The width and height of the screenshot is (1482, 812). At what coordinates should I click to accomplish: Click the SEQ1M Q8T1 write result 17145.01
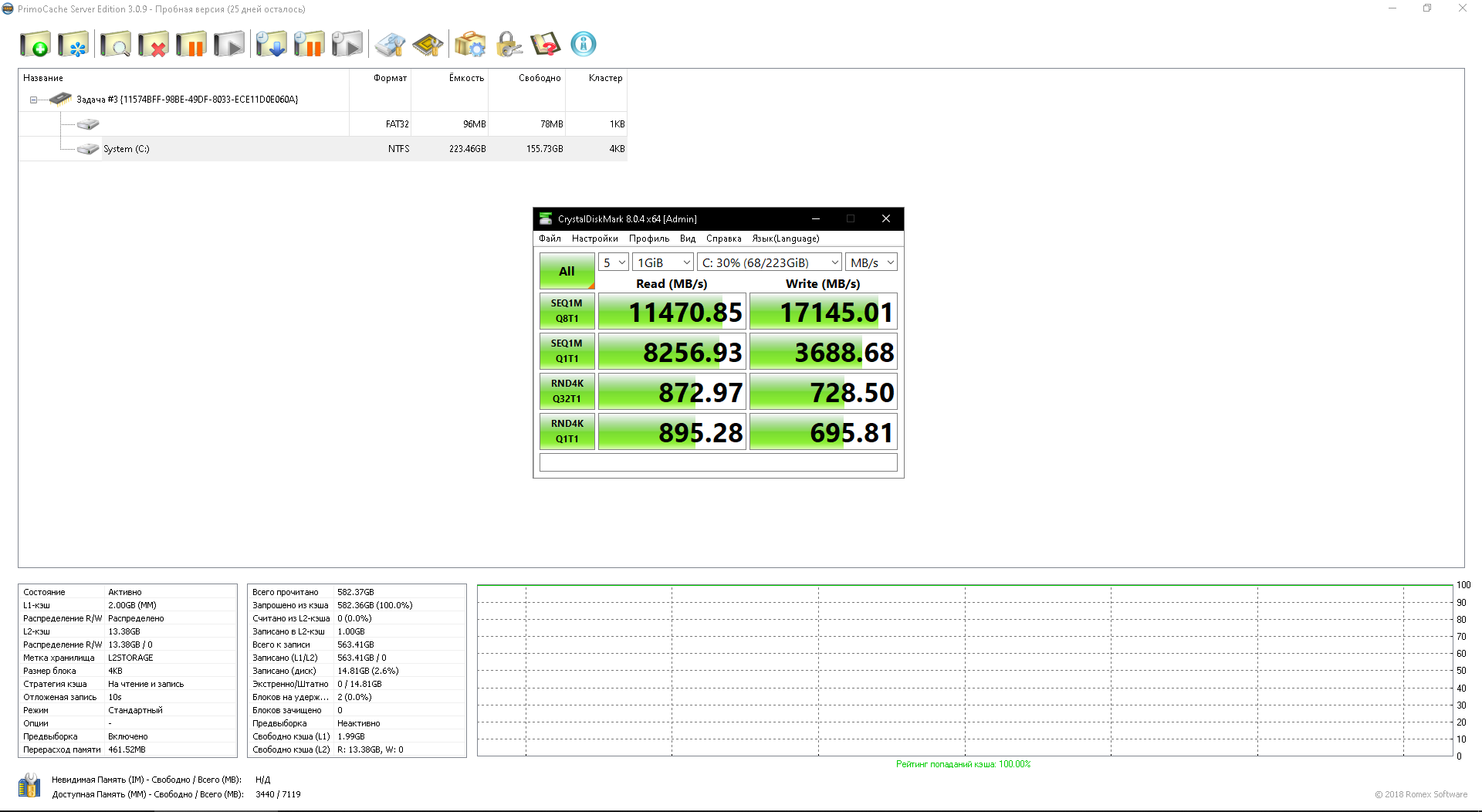point(823,312)
